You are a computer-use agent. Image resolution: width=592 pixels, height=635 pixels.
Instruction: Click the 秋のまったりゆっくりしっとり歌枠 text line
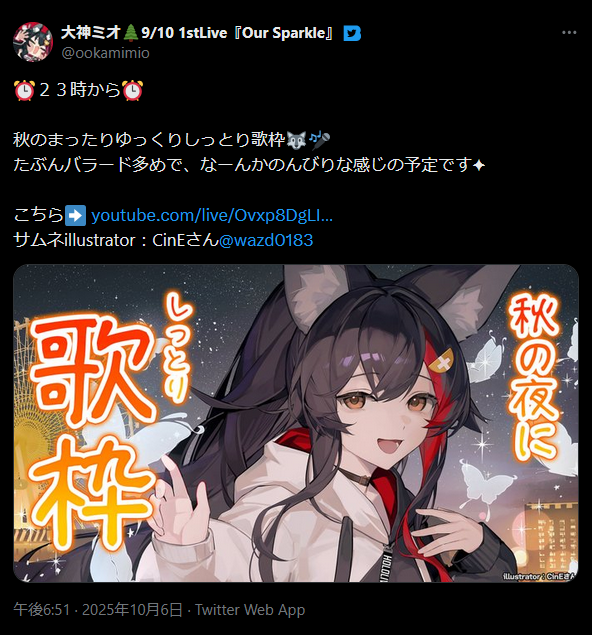(149, 140)
